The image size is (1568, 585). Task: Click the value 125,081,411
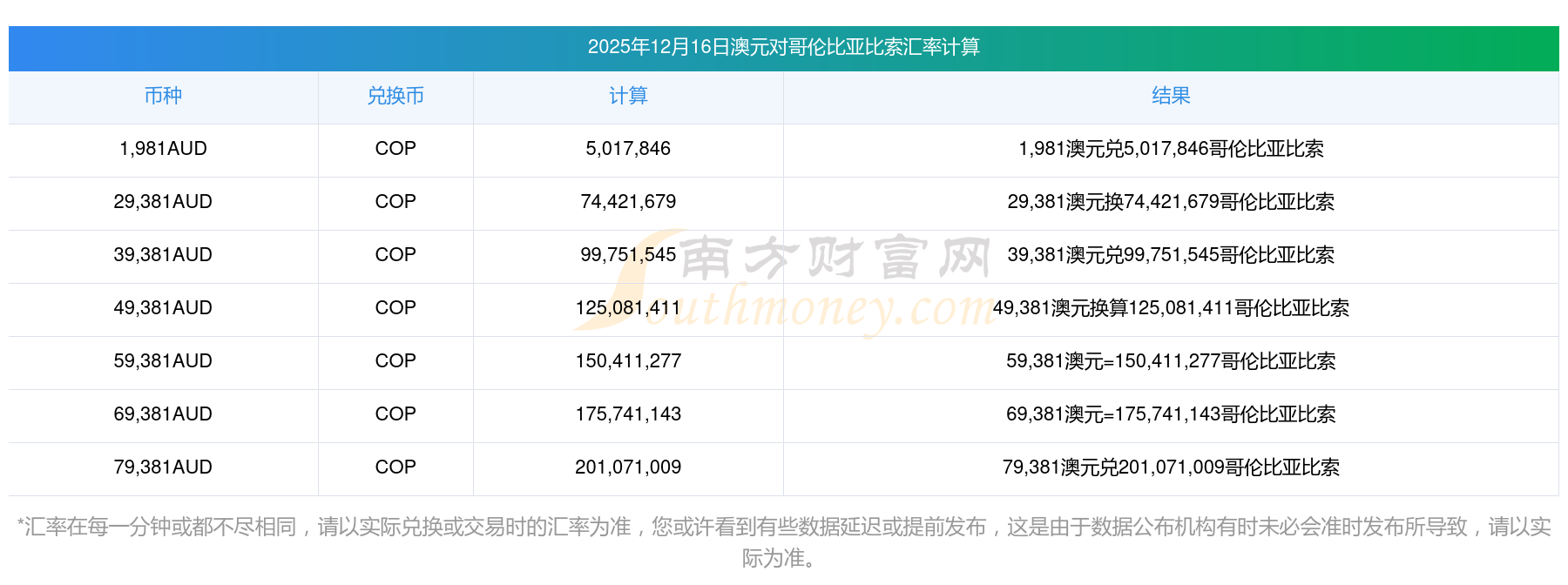[628, 308]
